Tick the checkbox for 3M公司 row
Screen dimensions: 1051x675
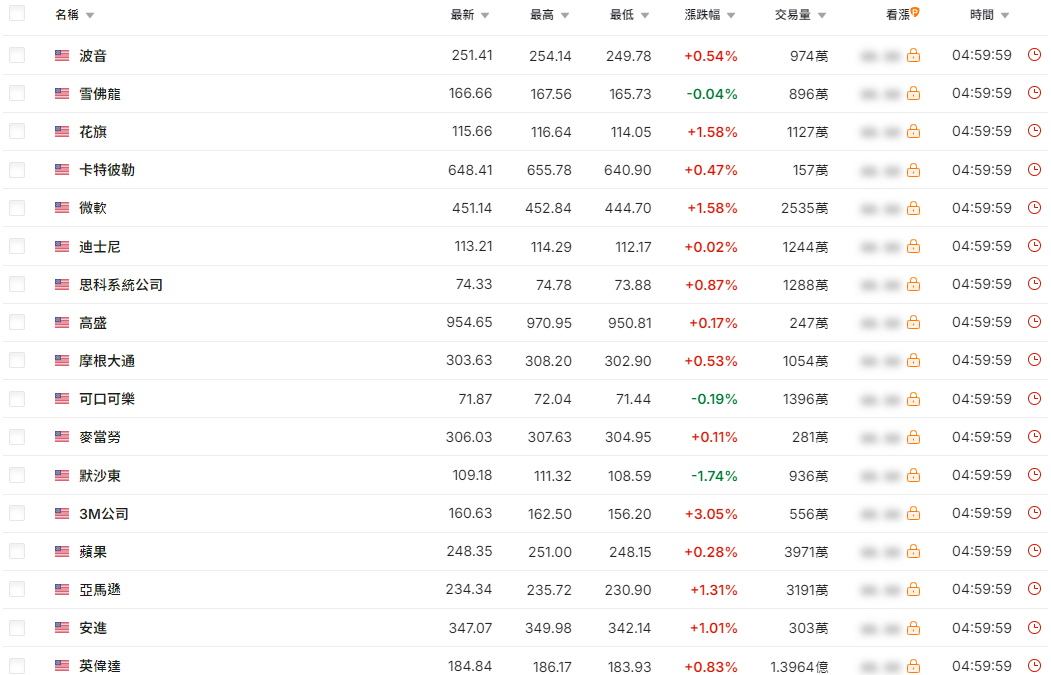tap(17, 513)
